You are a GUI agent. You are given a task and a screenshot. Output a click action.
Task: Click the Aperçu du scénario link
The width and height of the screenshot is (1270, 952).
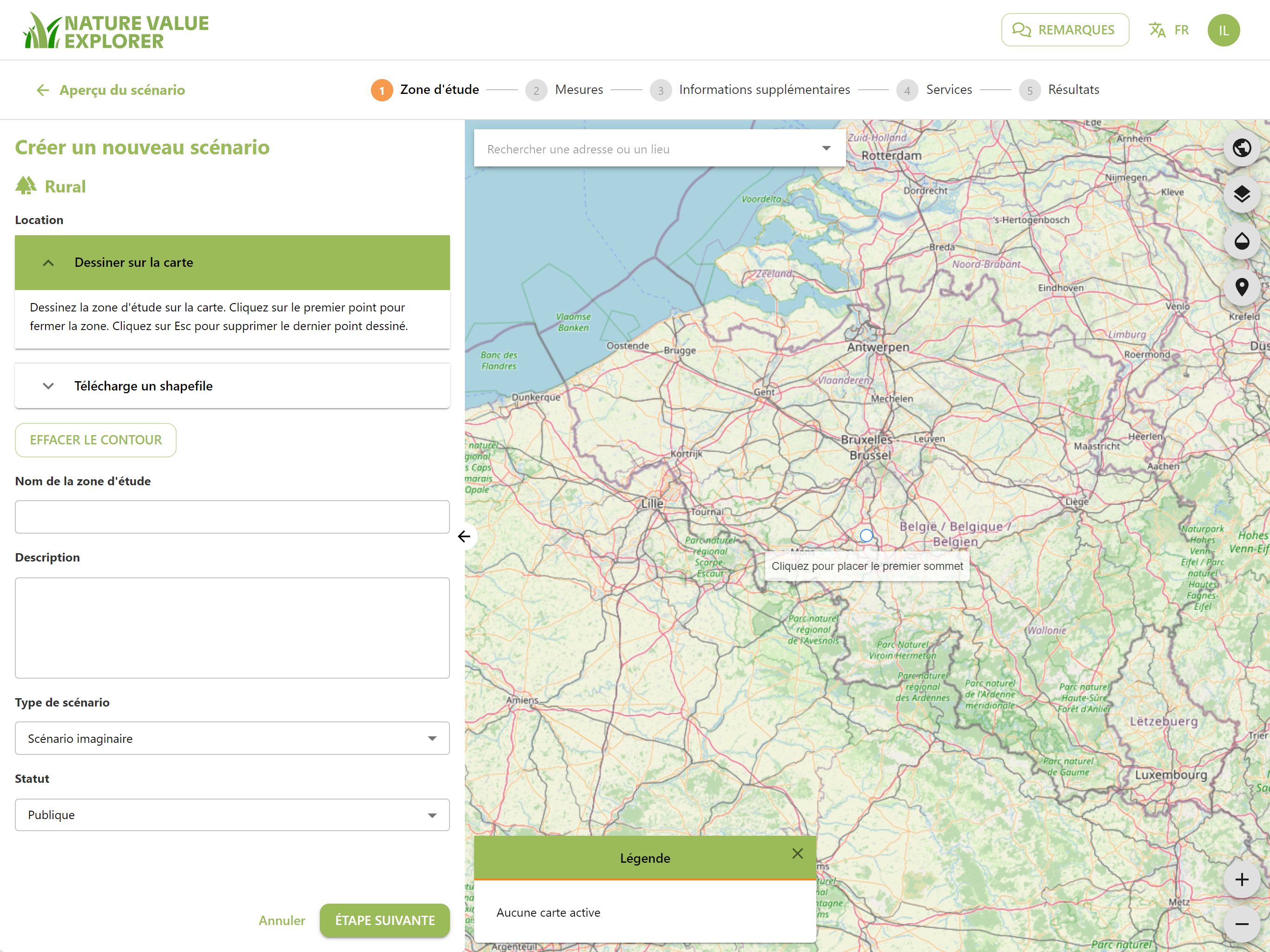coord(122,90)
